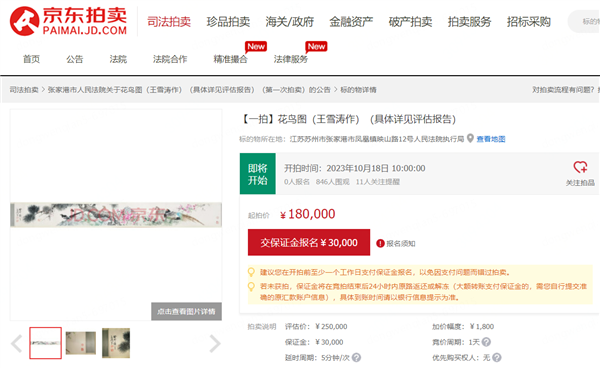Click 评估价 ¥250,000 value

tap(331, 327)
